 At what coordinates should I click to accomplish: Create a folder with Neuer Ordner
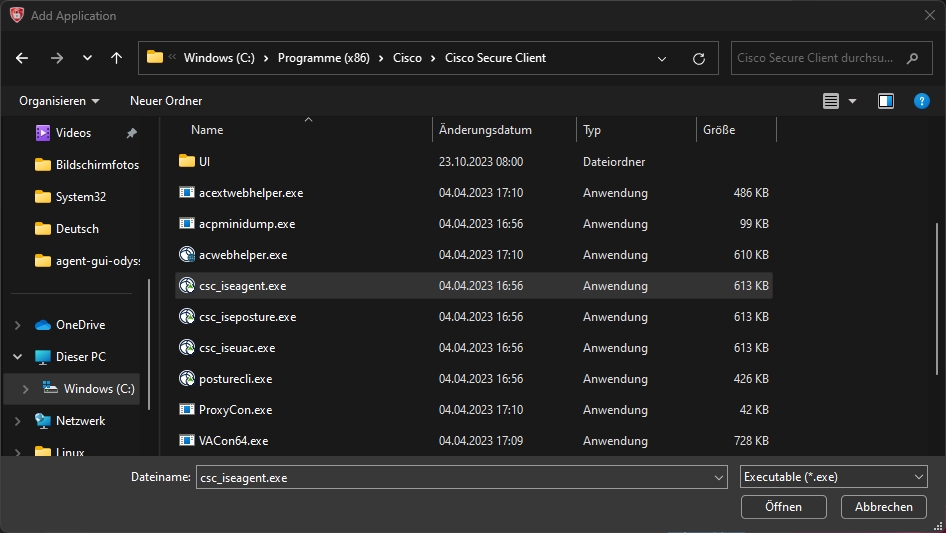[x=166, y=101]
